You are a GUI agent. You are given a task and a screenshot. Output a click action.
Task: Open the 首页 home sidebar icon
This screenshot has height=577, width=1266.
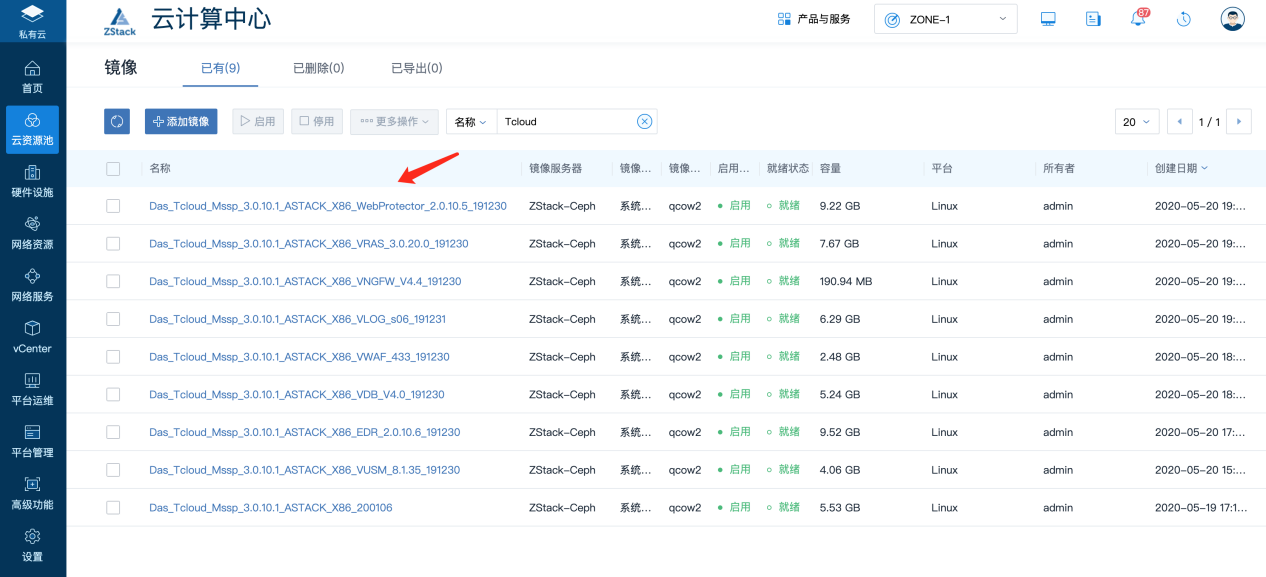(32, 77)
